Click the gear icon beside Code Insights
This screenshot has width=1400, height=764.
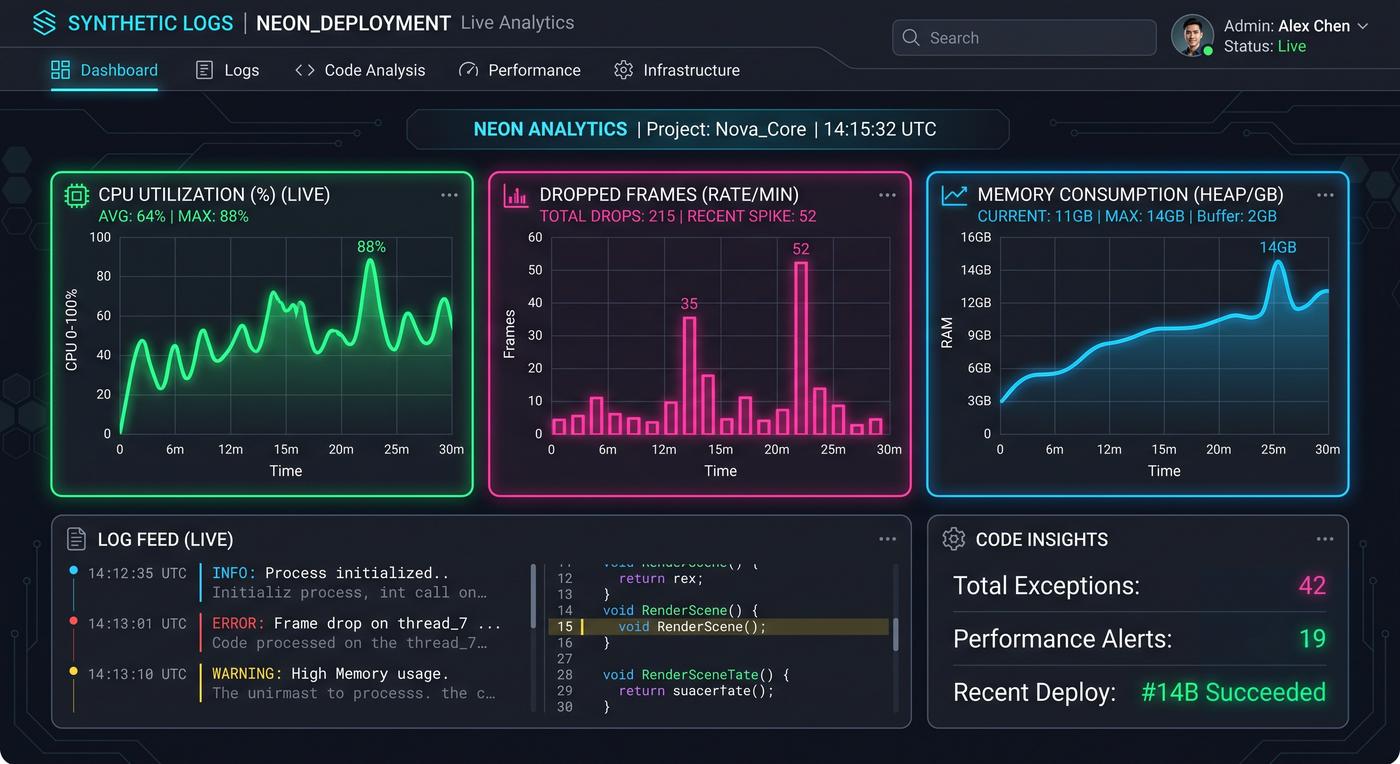click(x=954, y=539)
